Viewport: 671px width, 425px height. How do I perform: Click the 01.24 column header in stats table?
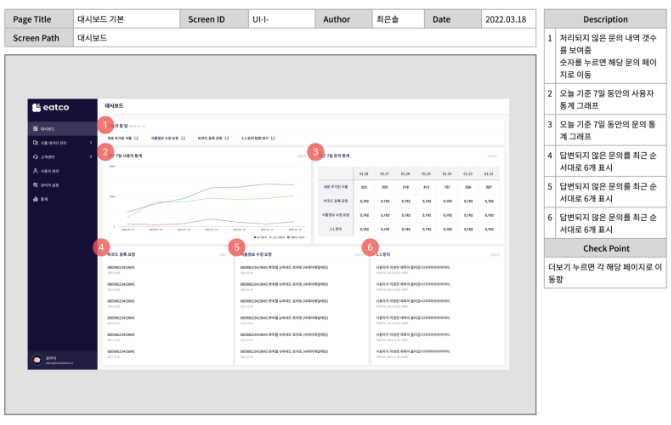click(447, 174)
